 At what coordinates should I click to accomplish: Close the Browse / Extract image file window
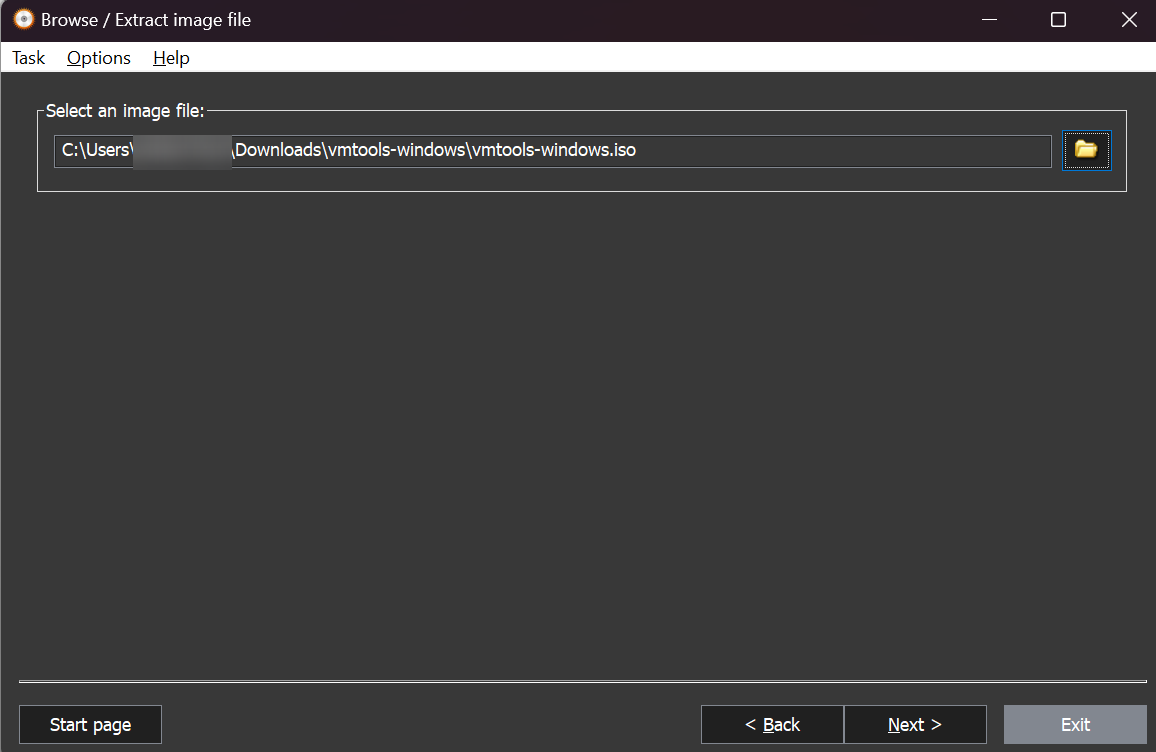(1128, 20)
